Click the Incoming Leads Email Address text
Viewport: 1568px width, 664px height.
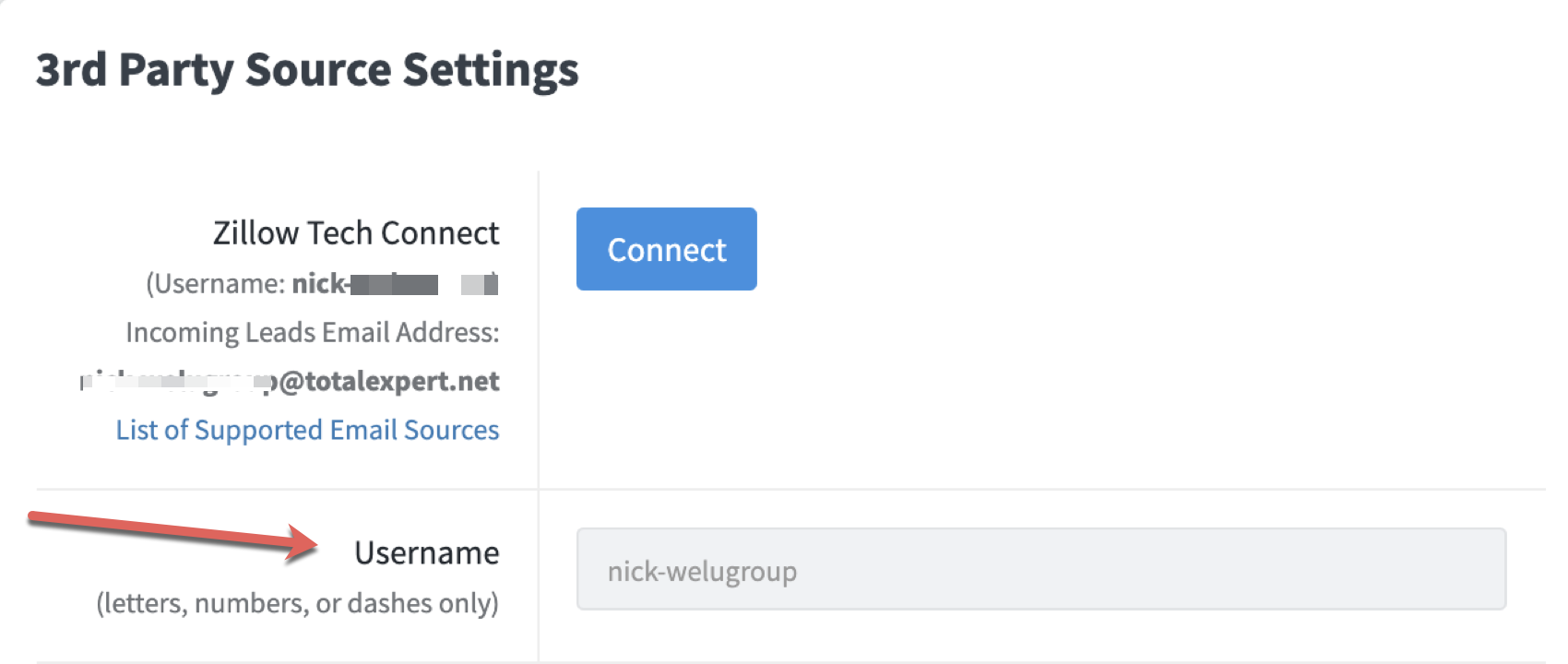(x=313, y=332)
